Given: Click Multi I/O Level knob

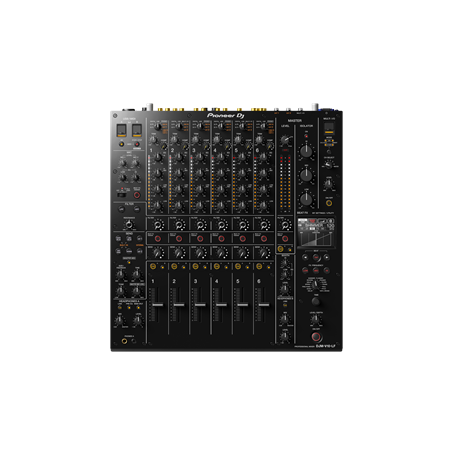Looking at the screenshot, I should click(328, 183).
